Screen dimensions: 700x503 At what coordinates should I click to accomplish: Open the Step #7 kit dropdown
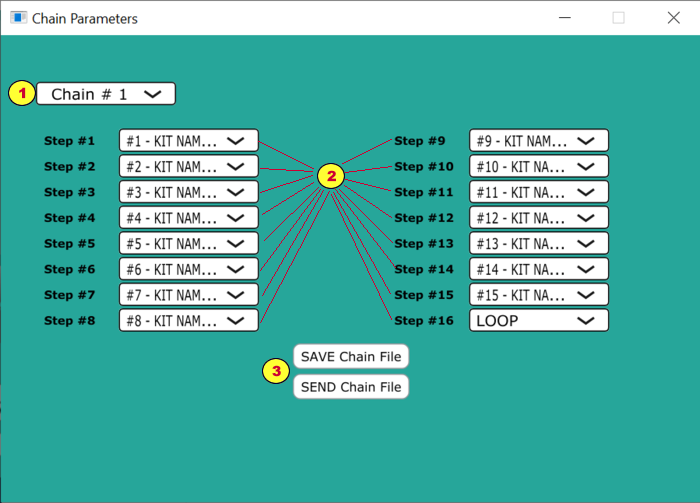[189, 295]
